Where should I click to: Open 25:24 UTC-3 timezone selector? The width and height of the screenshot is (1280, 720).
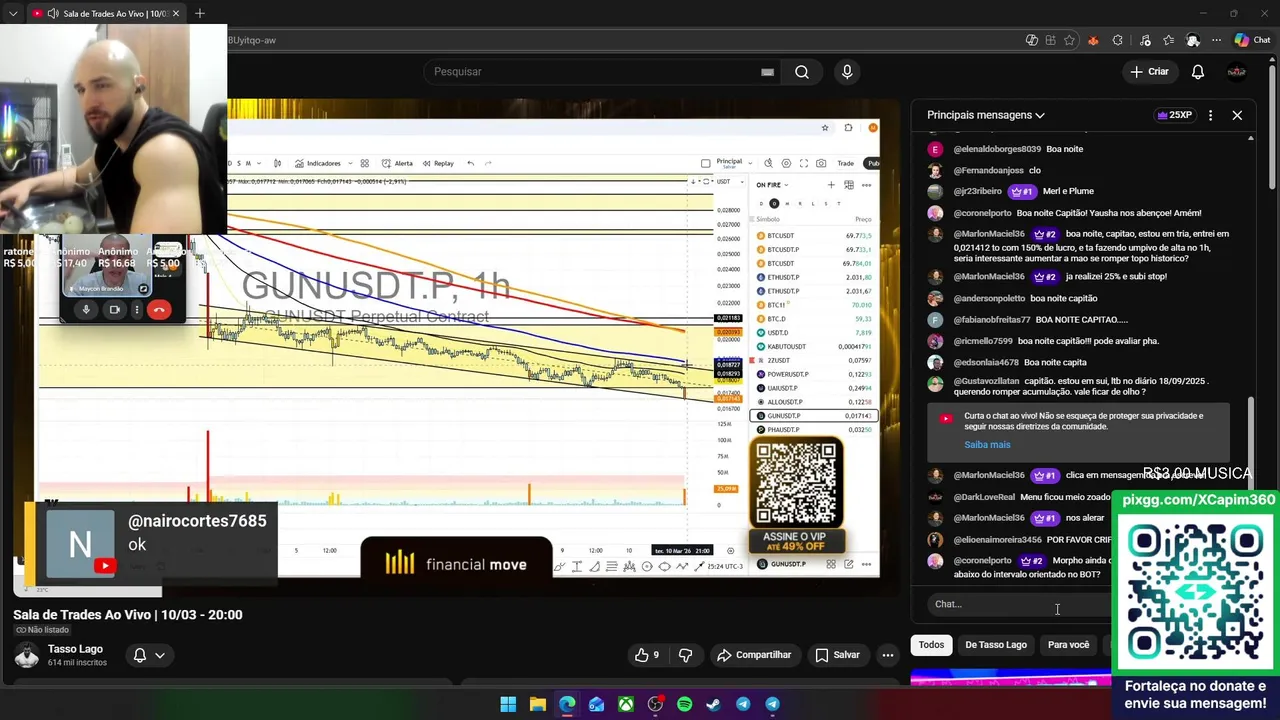(724, 566)
